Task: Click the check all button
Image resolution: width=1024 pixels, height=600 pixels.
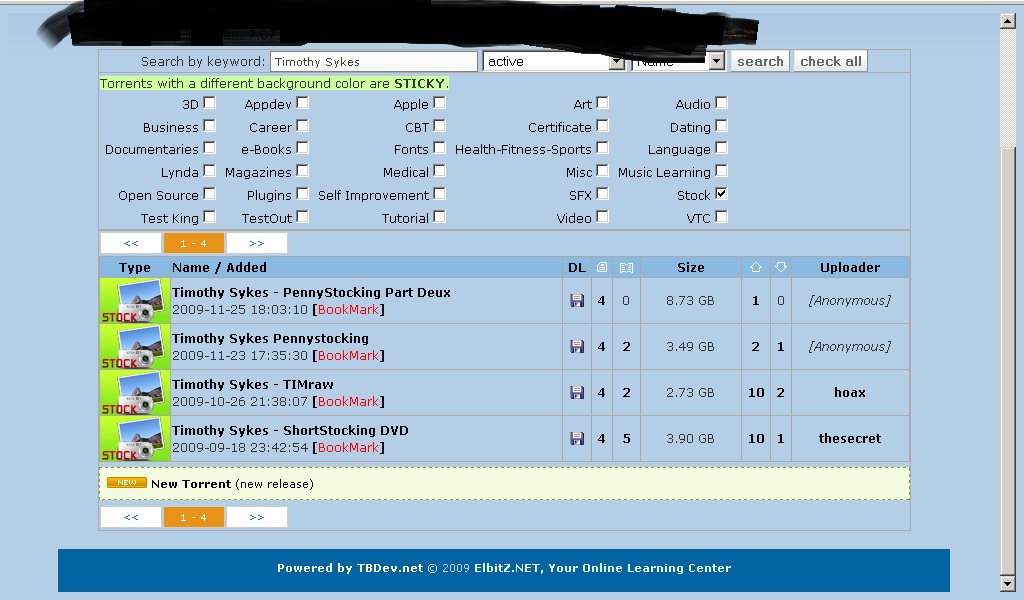Action: [x=831, y=61]
